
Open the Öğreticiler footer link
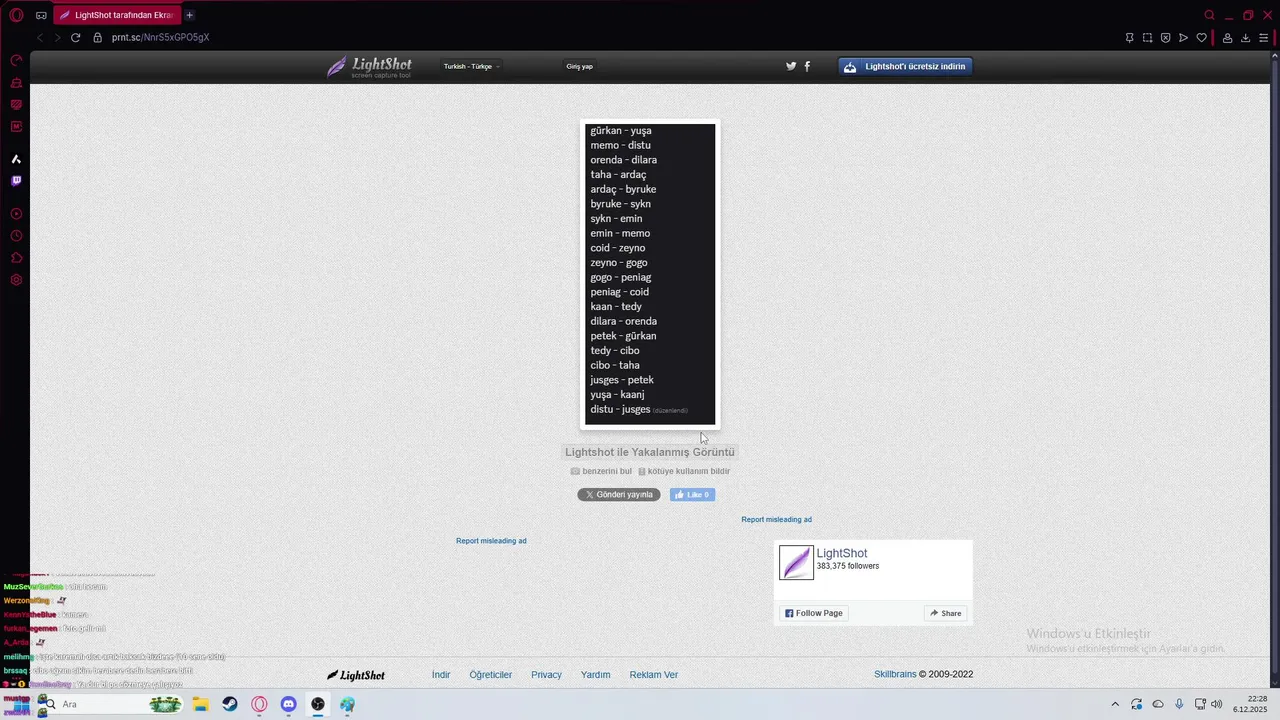(x=491, y=675)
